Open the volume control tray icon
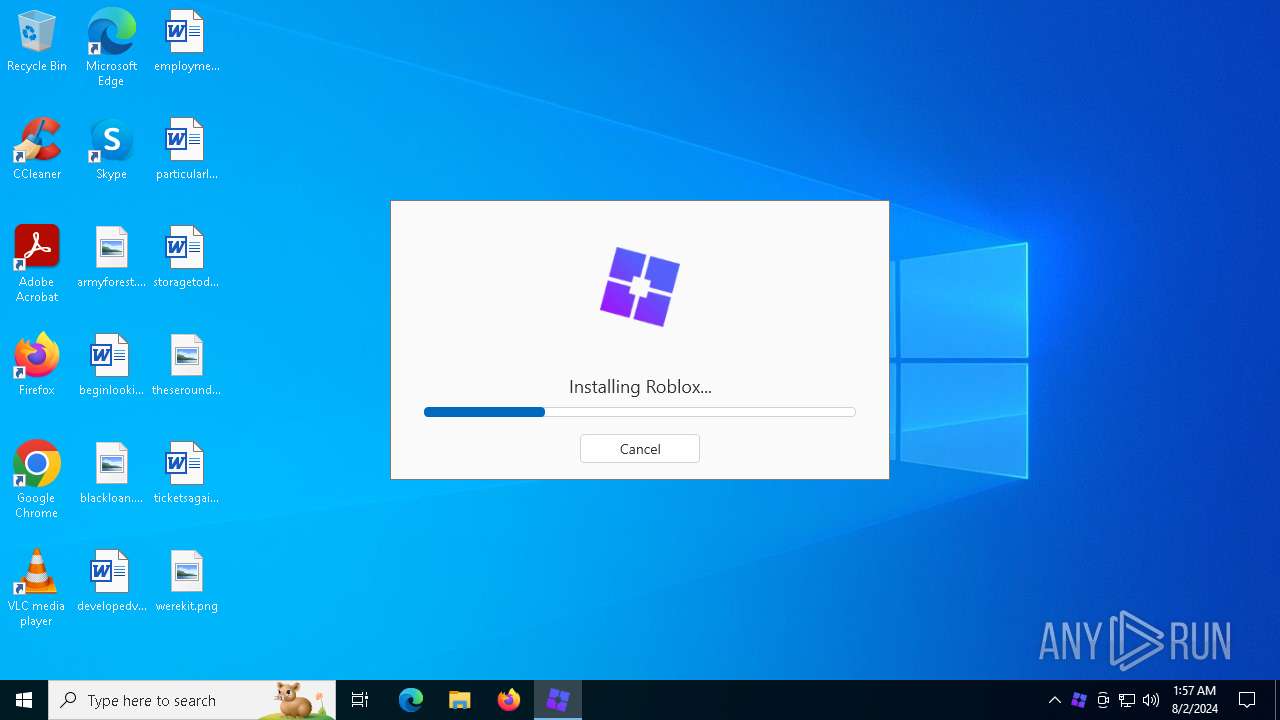 click(1151, 700)
